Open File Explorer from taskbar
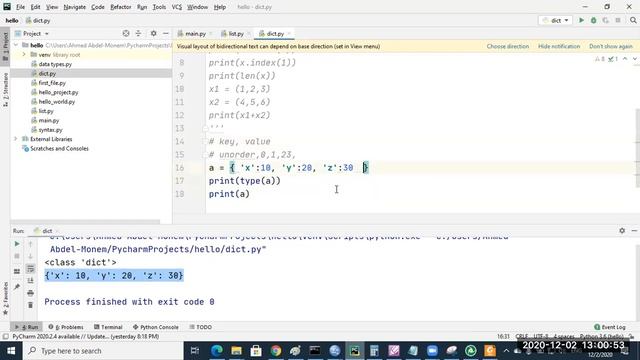Screen dimensions: 640x360 236,351
